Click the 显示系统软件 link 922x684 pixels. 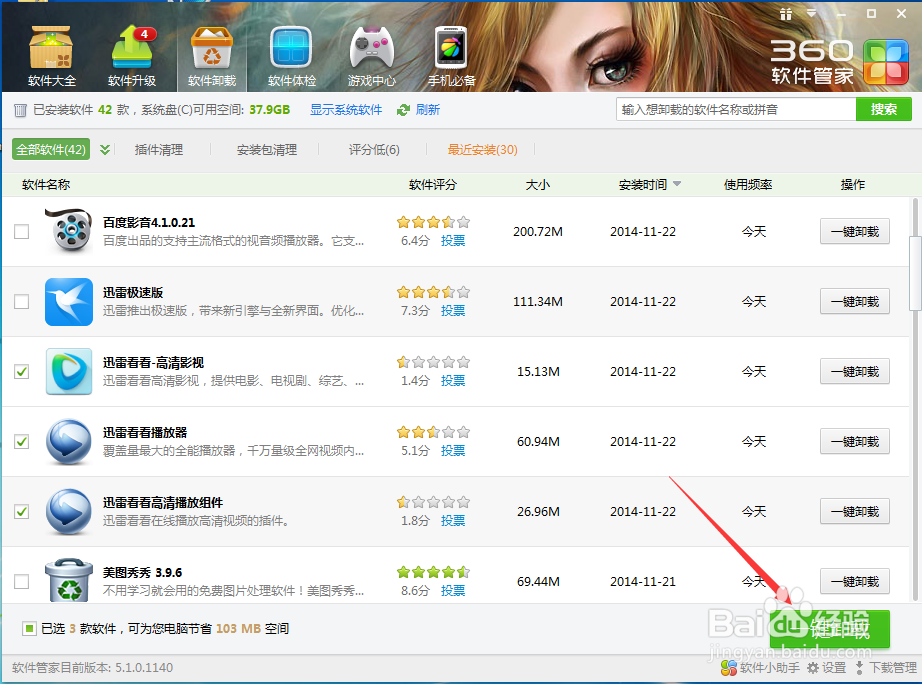point(346,110)
